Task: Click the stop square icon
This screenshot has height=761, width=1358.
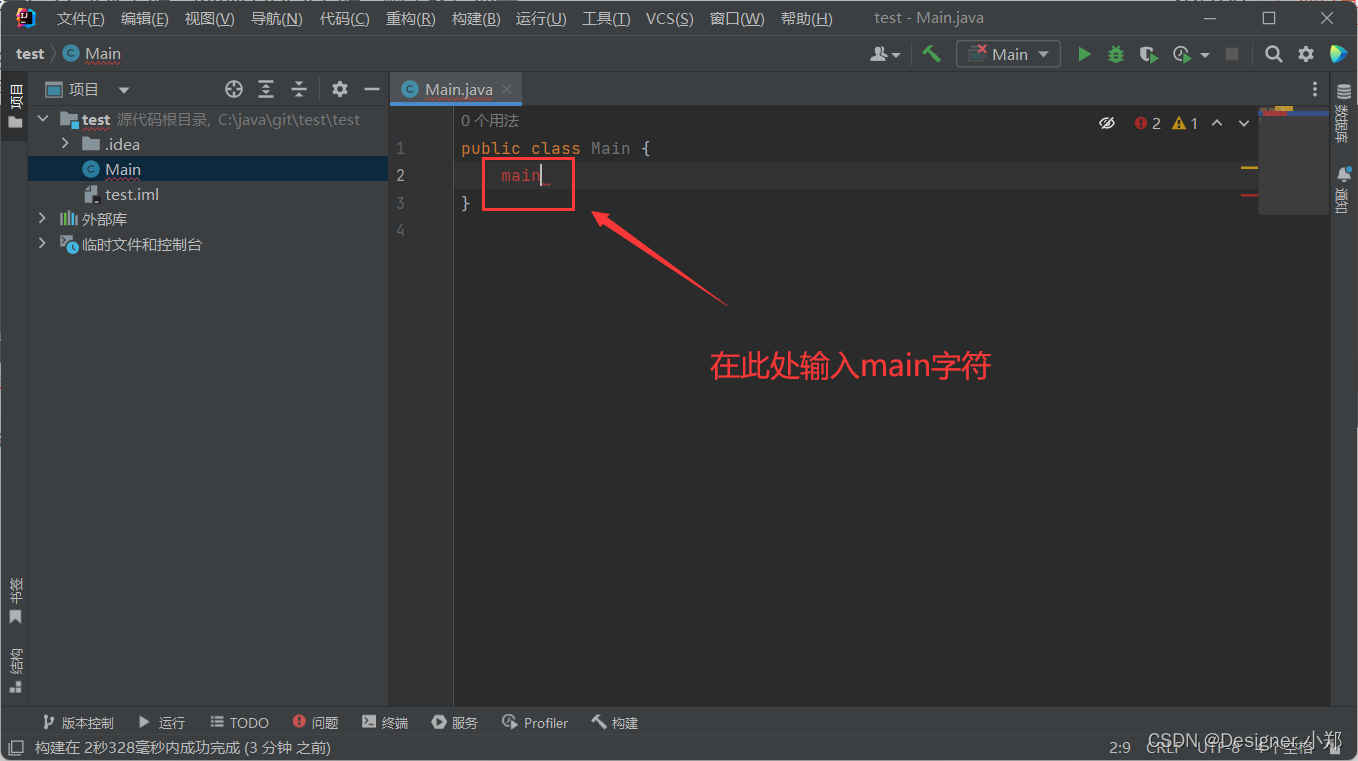Action: [1233, 54]
